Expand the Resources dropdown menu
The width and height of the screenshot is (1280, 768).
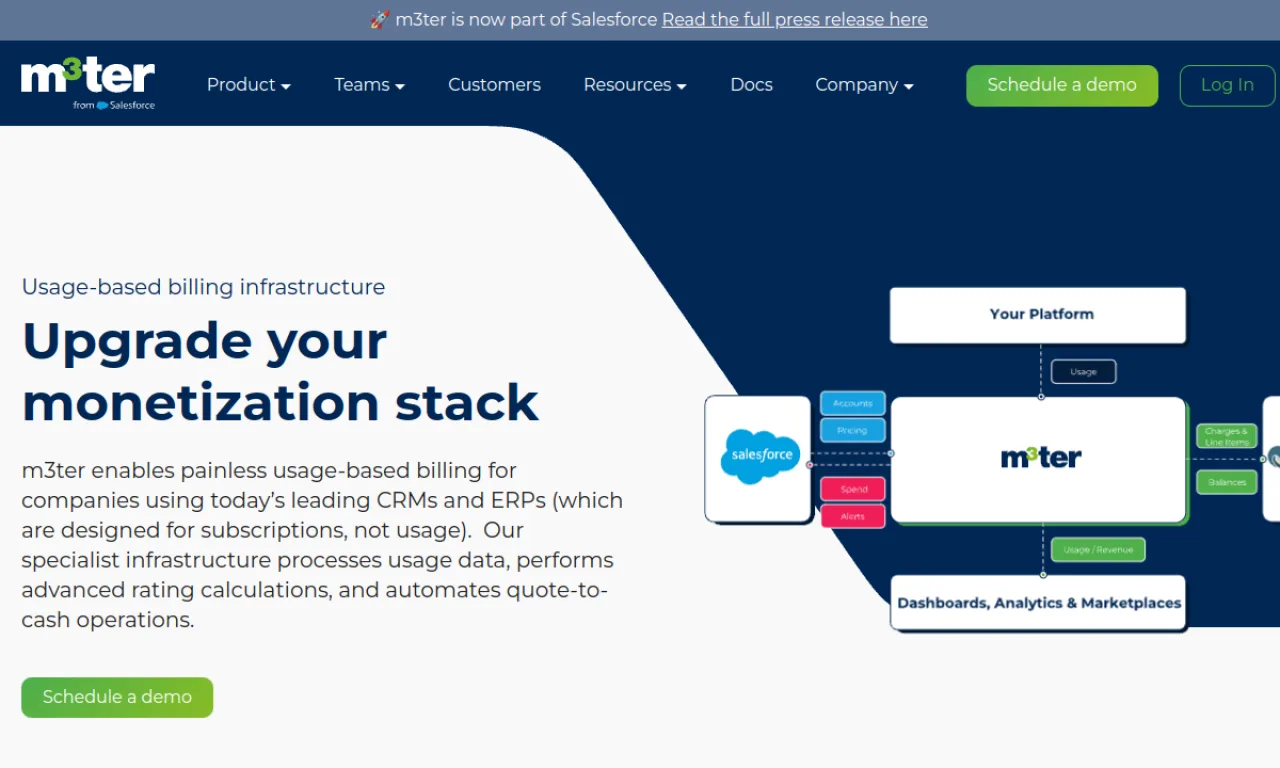(x=635, y=85)
